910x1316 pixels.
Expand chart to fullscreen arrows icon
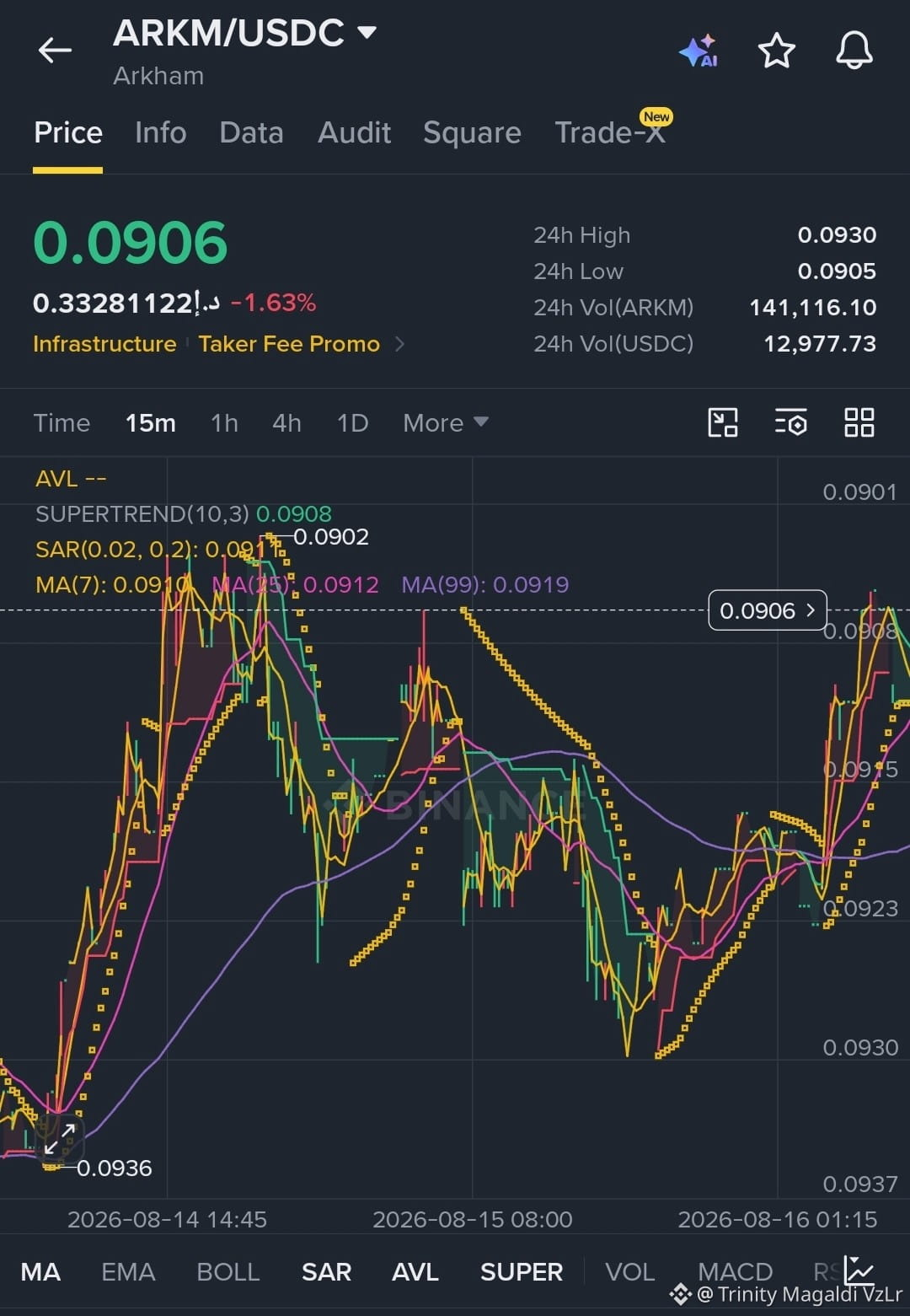tap(60, 1139)
